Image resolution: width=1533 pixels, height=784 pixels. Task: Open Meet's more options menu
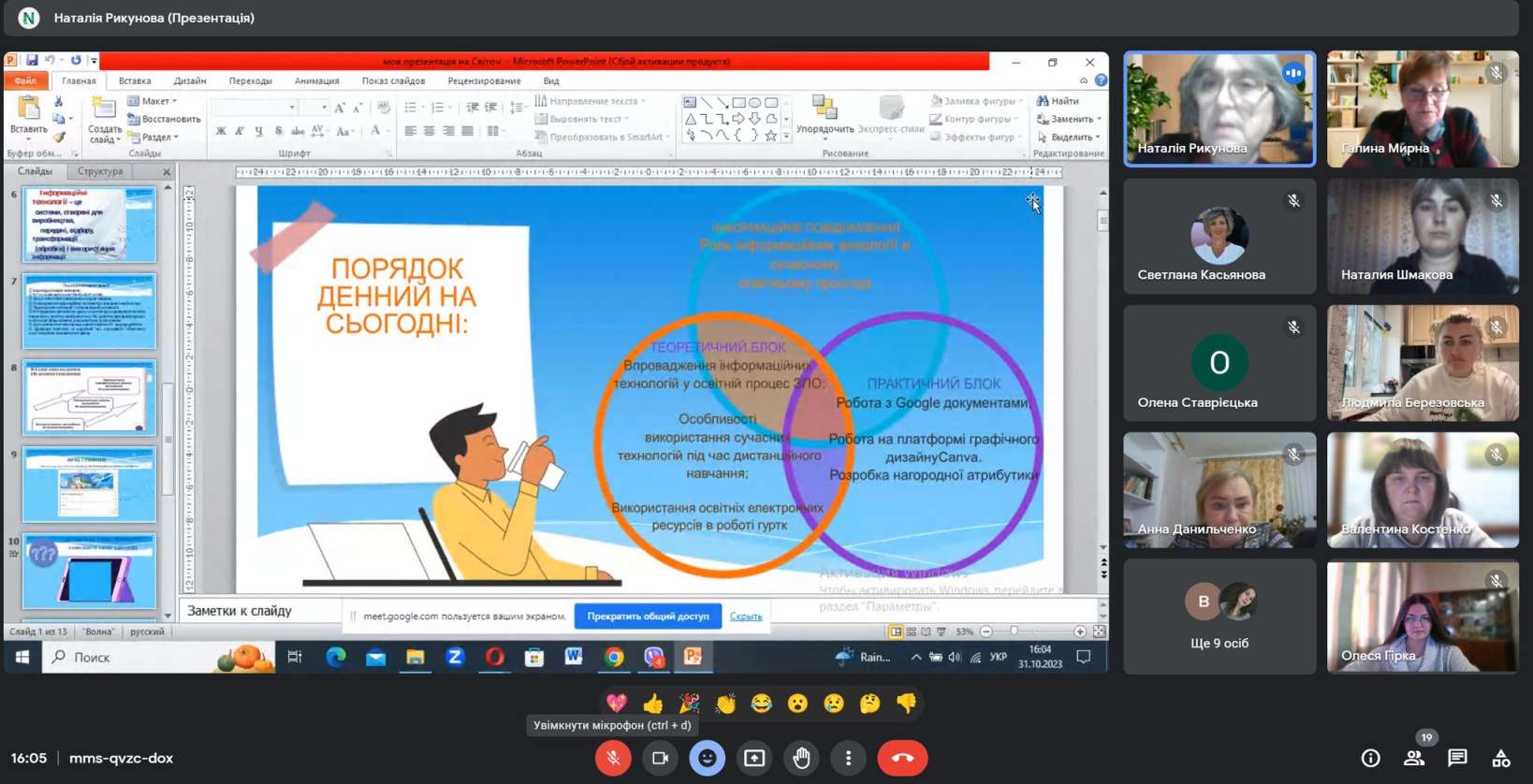click(848, 758)
